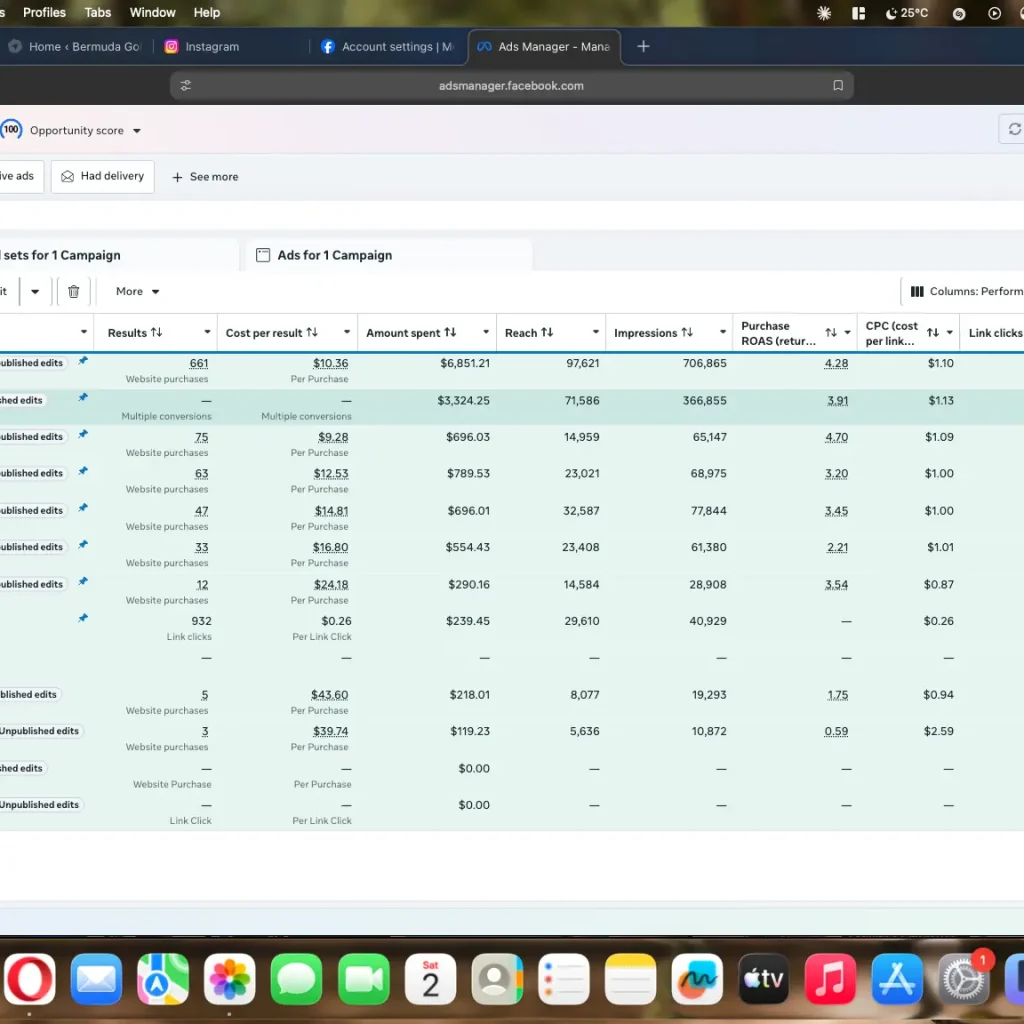Screen dimensions: 1024x1024
Task: Click the adsmanager.facebook.com address field
Action: (511, 86)
